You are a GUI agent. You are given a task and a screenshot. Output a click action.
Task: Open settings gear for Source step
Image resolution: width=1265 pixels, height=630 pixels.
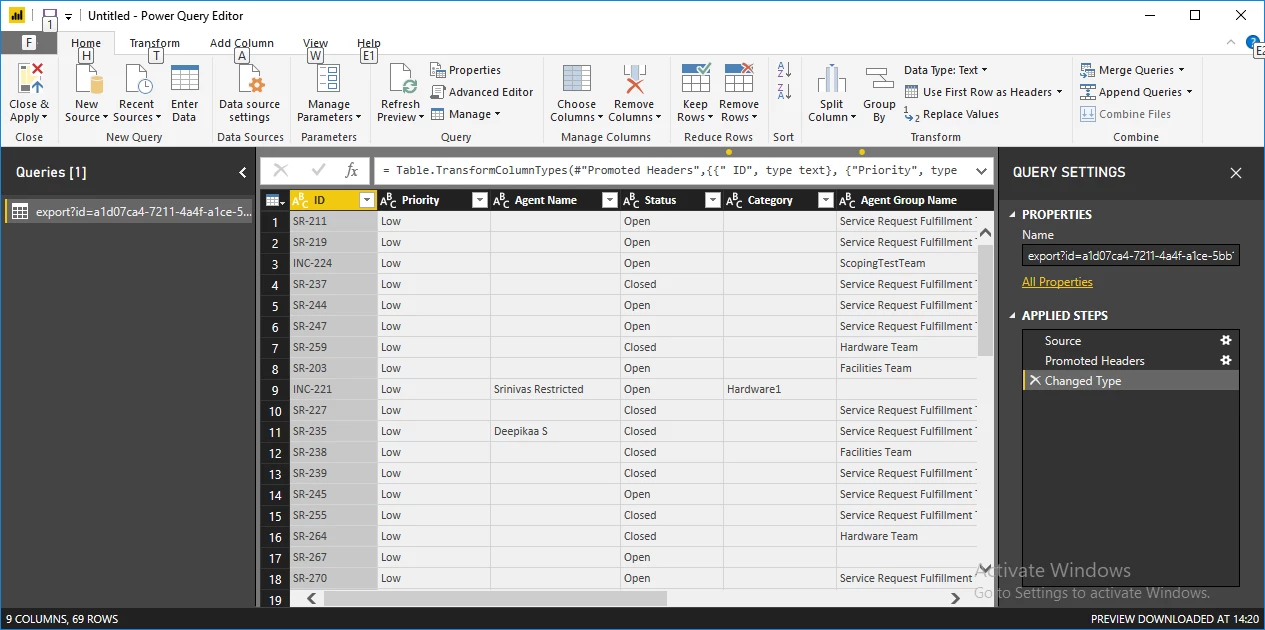1226,340
